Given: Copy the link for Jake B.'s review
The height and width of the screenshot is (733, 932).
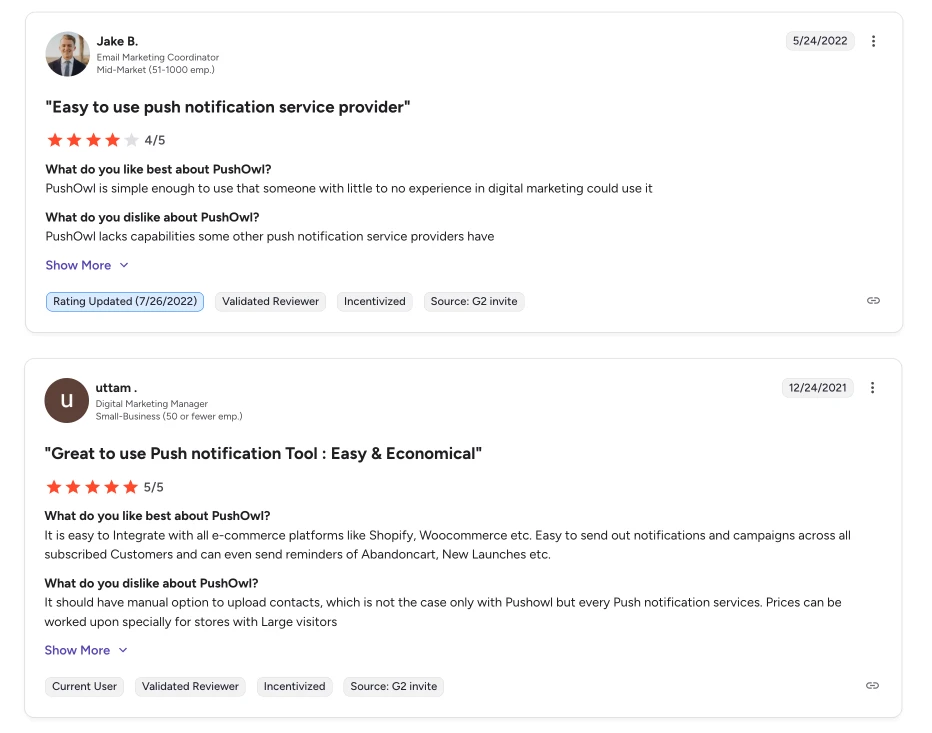Looking at the screenshot, I should (x=872, y=300).
